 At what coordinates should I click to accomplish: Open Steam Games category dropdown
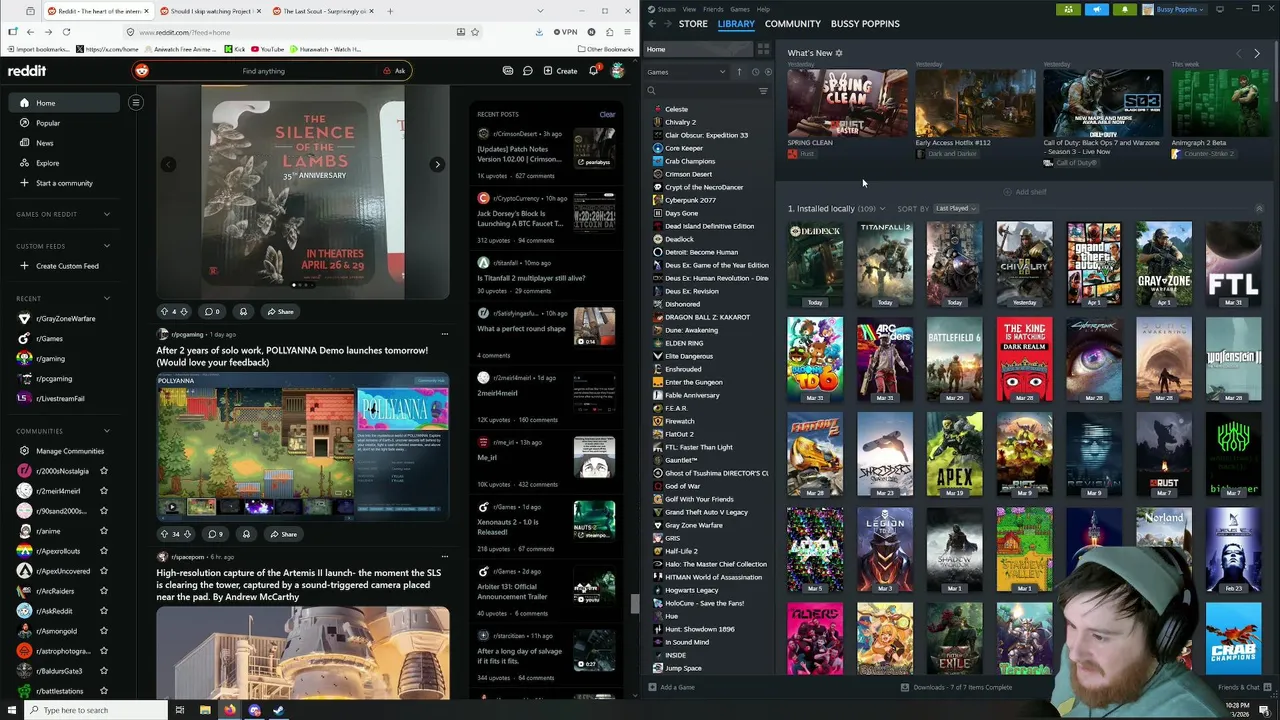point(687,72)
